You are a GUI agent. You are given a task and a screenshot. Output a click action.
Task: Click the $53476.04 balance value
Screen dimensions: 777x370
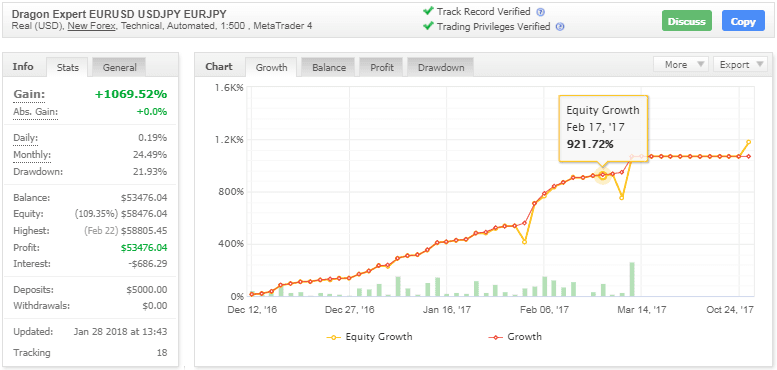[144, 198]
